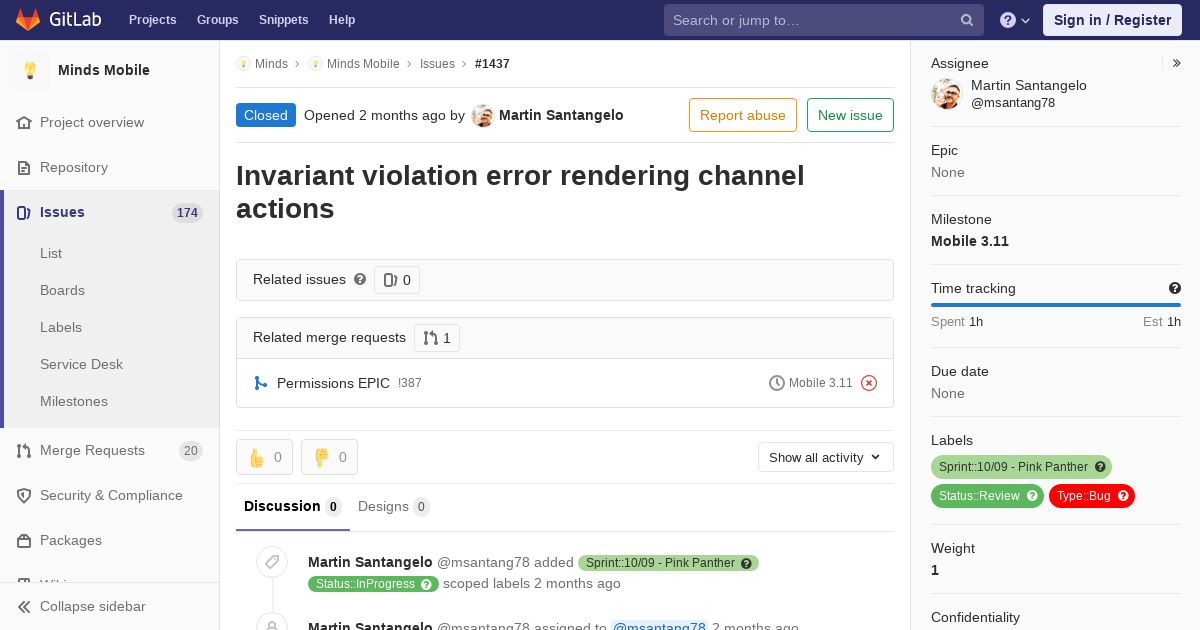Viewport: 1200px width, 630px height.
Task: Open the Permissions EPIC merge request link
Action: tap(333, 383)
